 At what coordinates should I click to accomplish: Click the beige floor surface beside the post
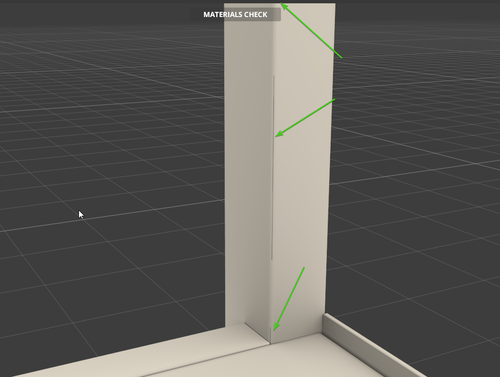(x=300, y=360)
